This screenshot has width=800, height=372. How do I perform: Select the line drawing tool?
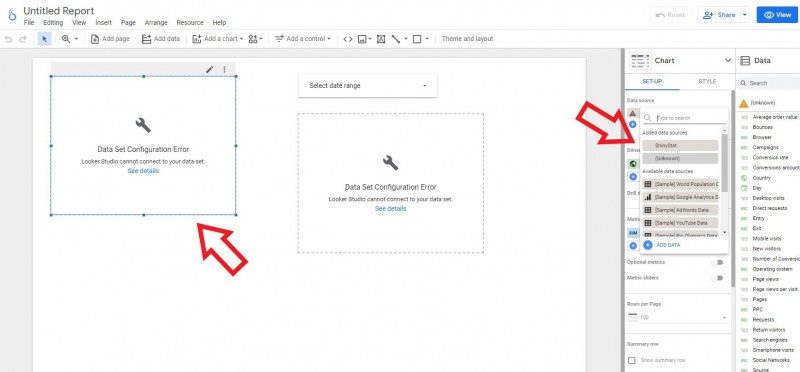coord(396,39)
